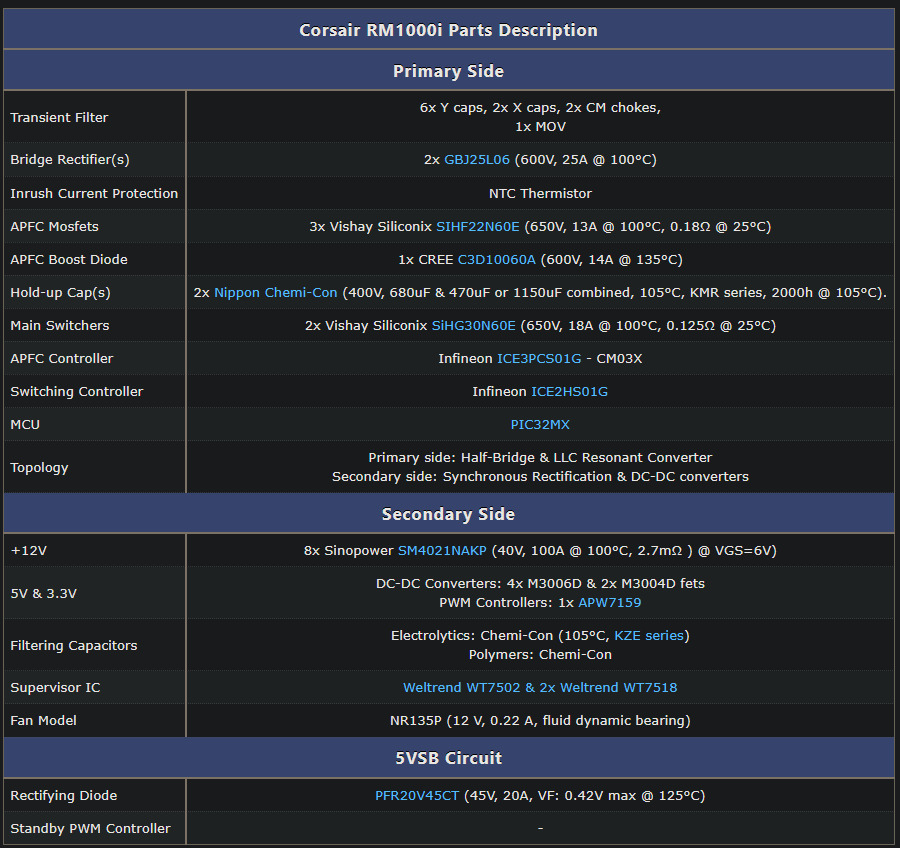Follow the ICE3PCS01G controller link
The image size is (900, 848).
(x=539, y=359)
